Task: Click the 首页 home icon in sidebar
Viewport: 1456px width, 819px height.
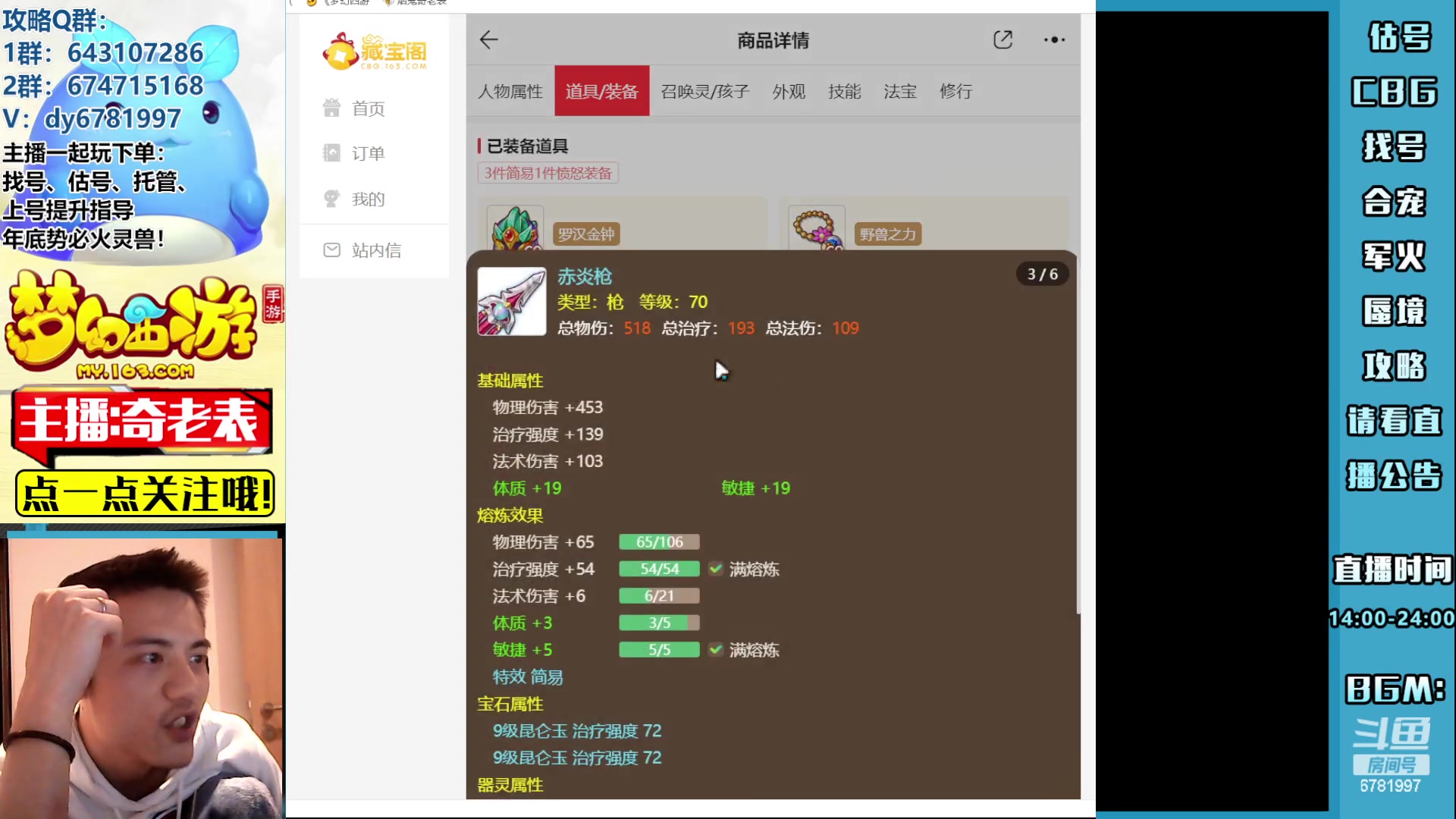Action: [331, 108]
